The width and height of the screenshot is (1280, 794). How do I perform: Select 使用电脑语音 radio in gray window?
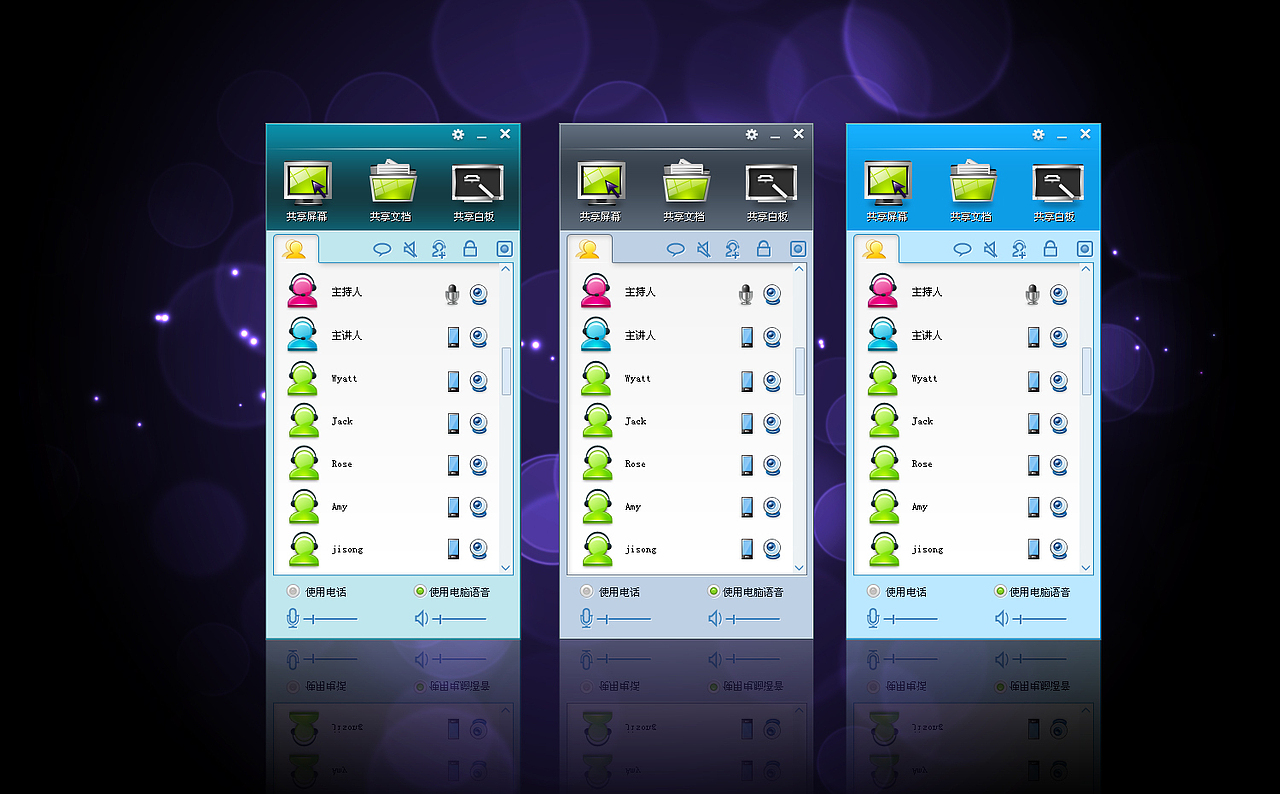[x=714, y=591]
